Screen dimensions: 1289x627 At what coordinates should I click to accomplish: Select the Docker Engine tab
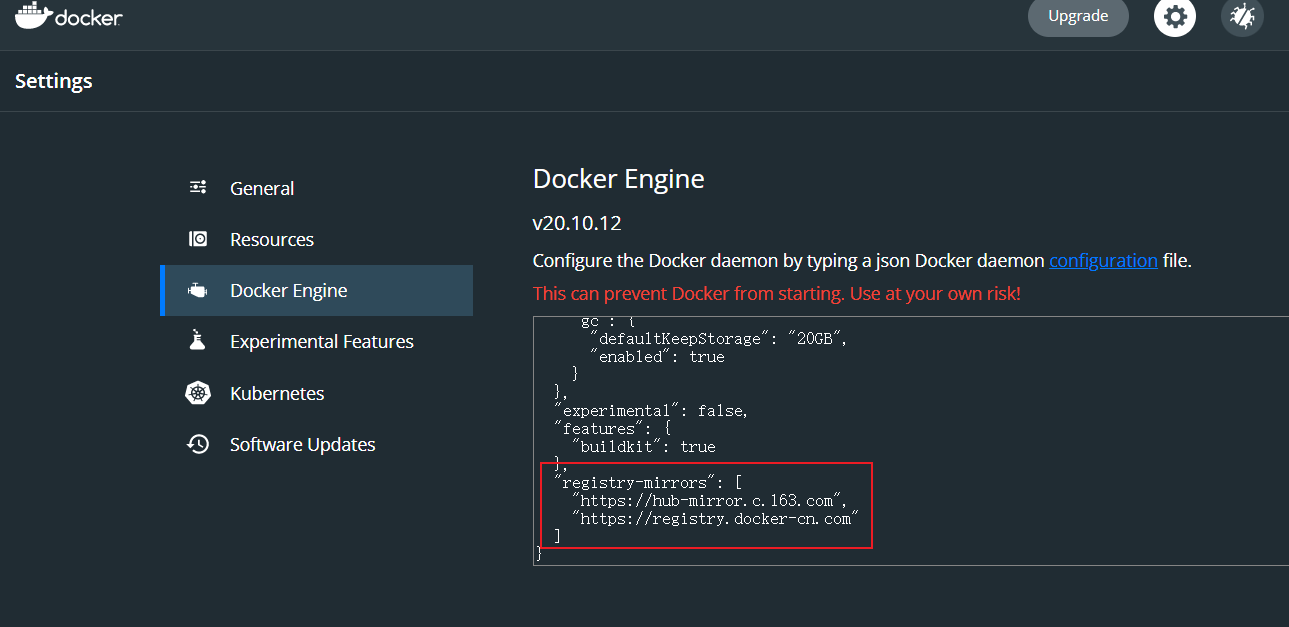316,290
